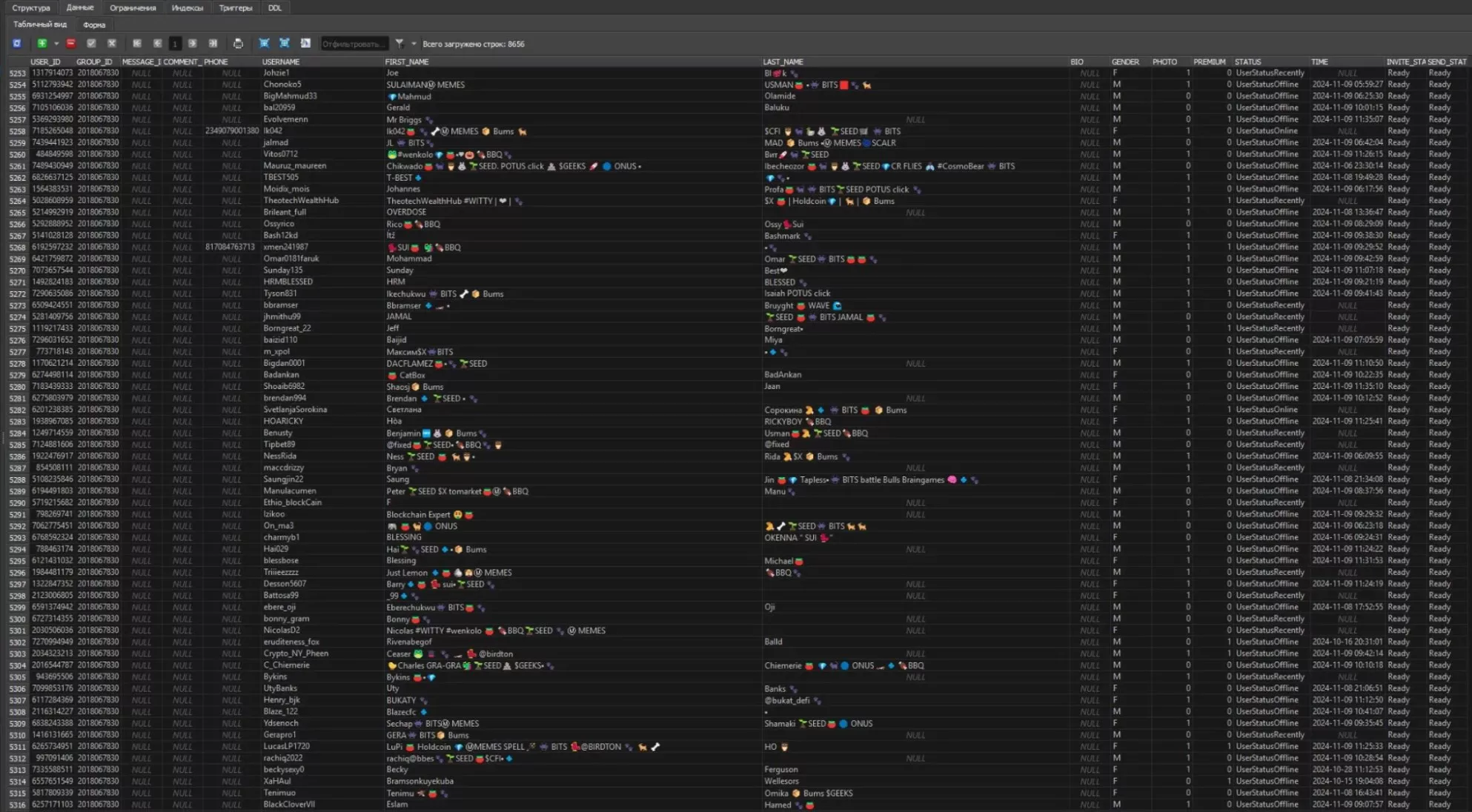This screenshot has width=1472, height=812.
Task: Select row number 5253 header
Action: 18,73
